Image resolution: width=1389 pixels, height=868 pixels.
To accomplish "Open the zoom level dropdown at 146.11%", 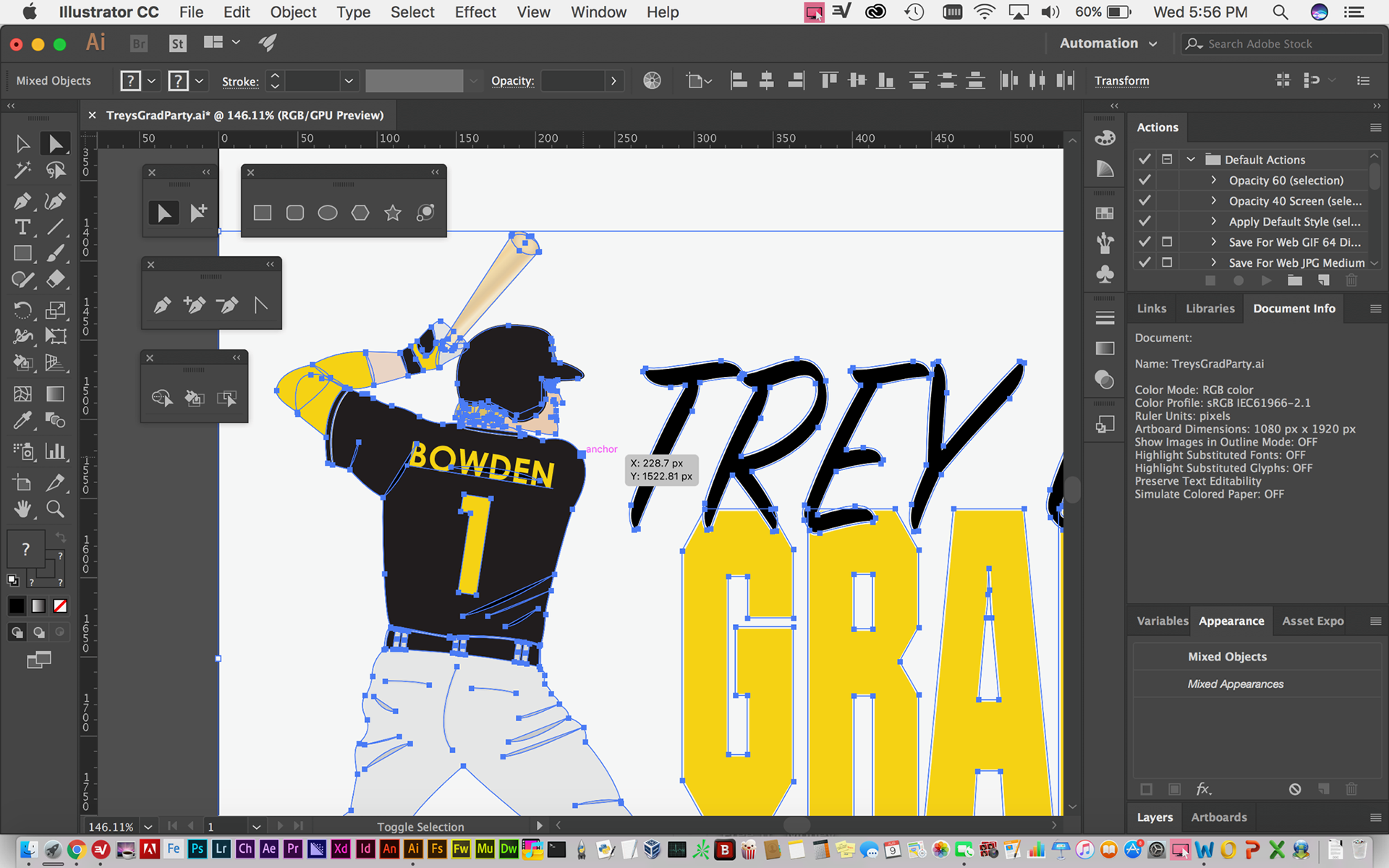I will pos(148,826).
